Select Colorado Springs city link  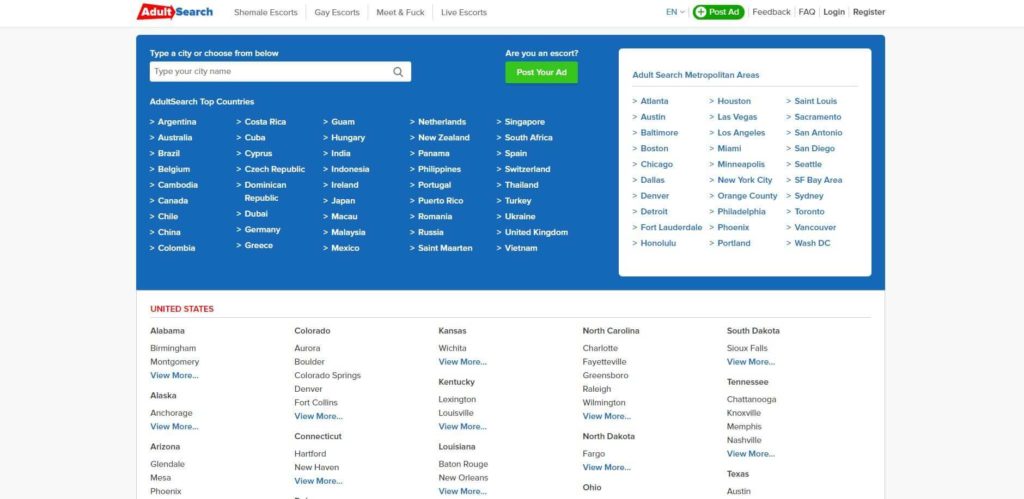coord(327,376)
